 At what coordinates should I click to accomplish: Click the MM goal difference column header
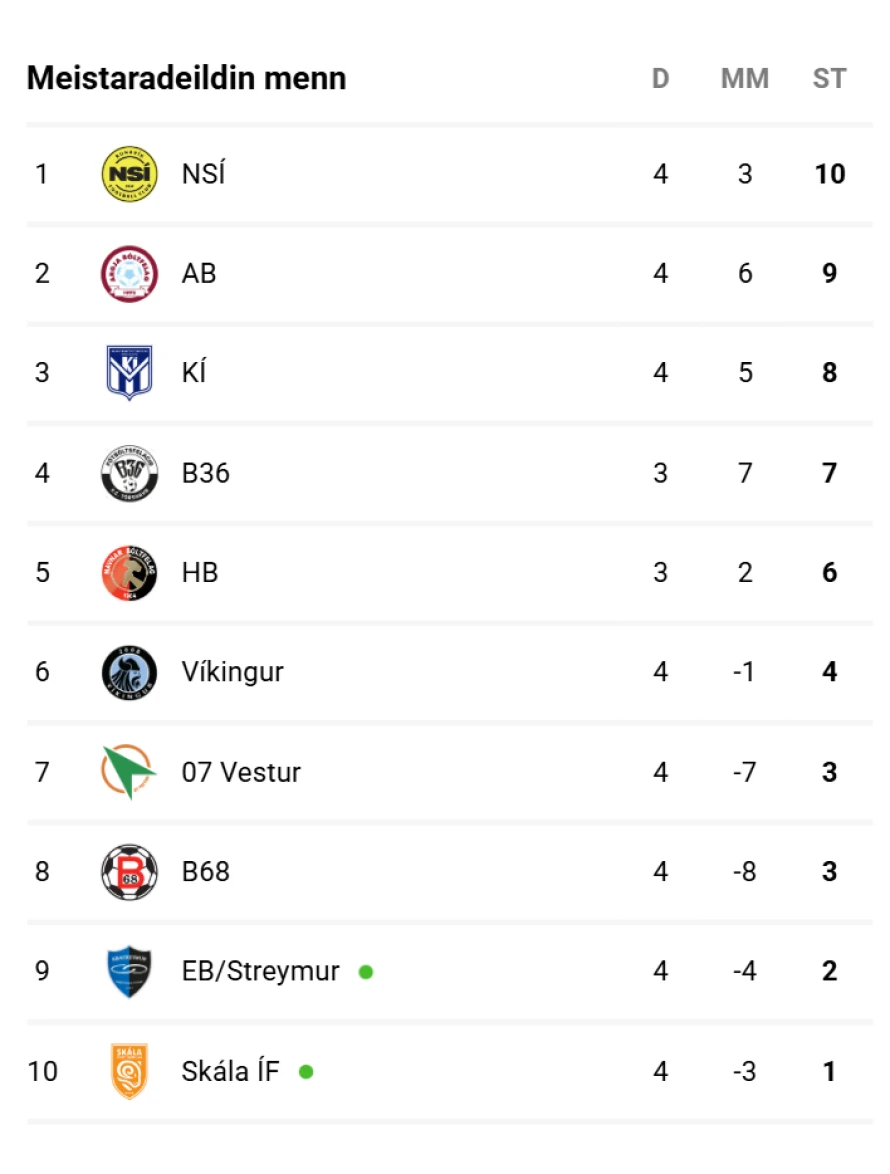(x=744, y=79)
